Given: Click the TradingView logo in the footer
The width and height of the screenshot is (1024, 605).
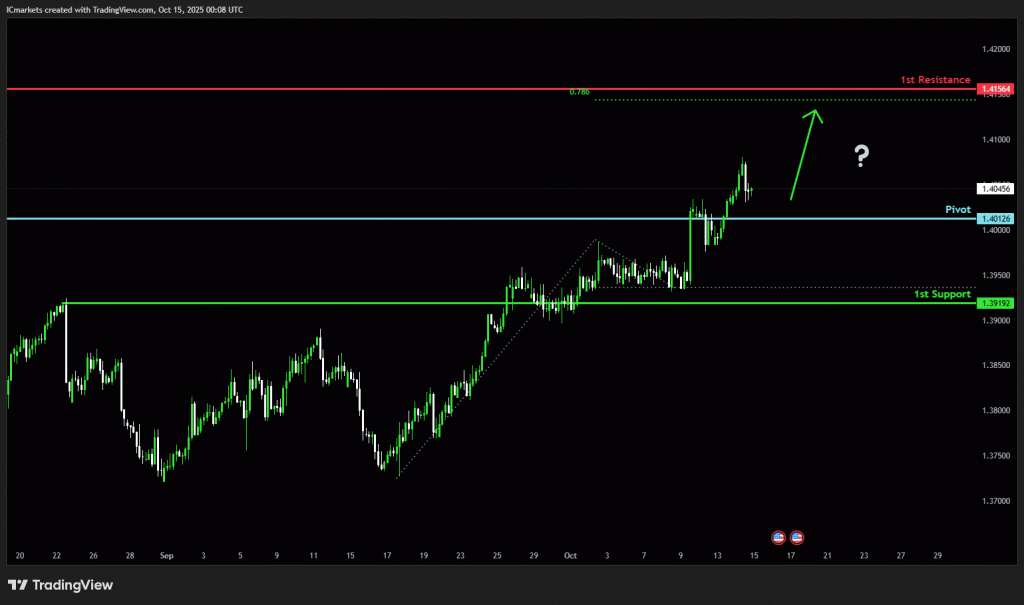Looking at the screenshot, I should point(61,585).
